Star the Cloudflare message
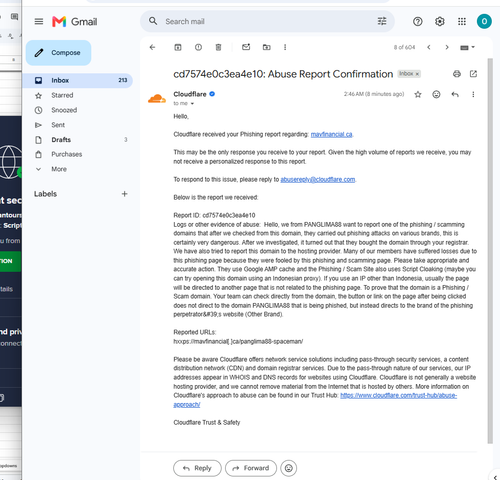The height and width of the screenshot is (480, 500). click(418, 95)
